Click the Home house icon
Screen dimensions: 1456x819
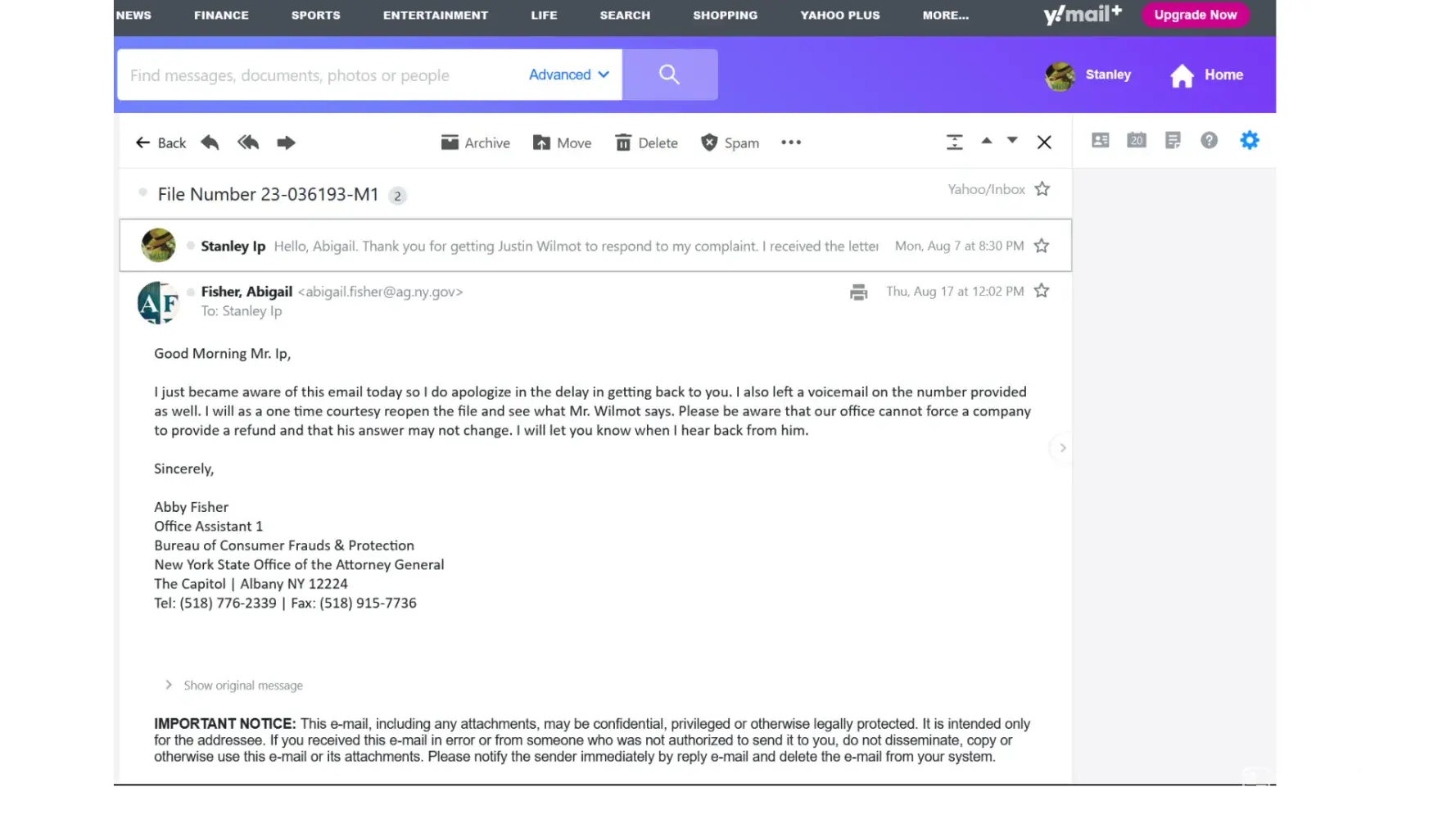pyautogui.click(x=1182, y=75)
